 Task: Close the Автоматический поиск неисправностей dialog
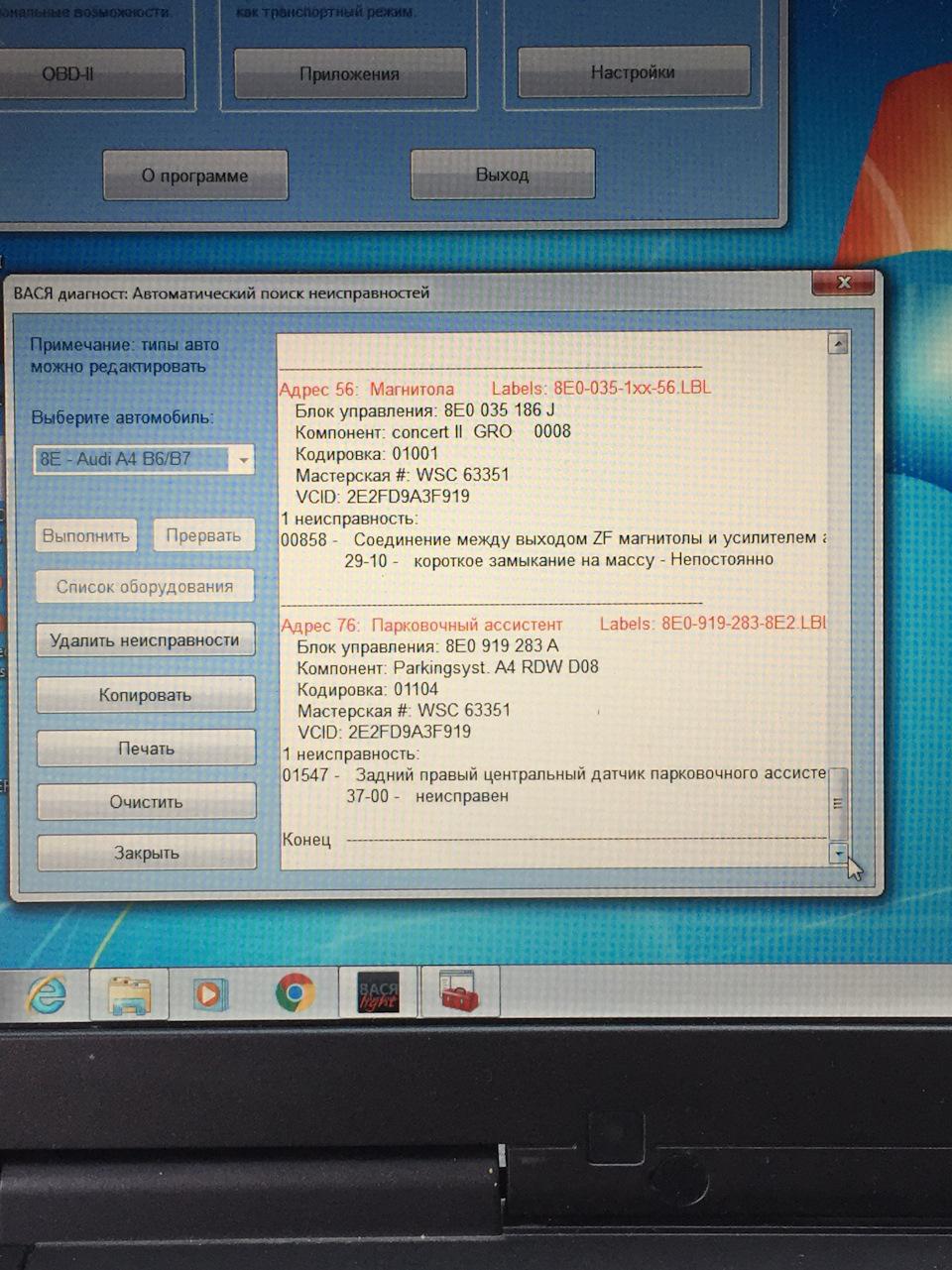843,283
